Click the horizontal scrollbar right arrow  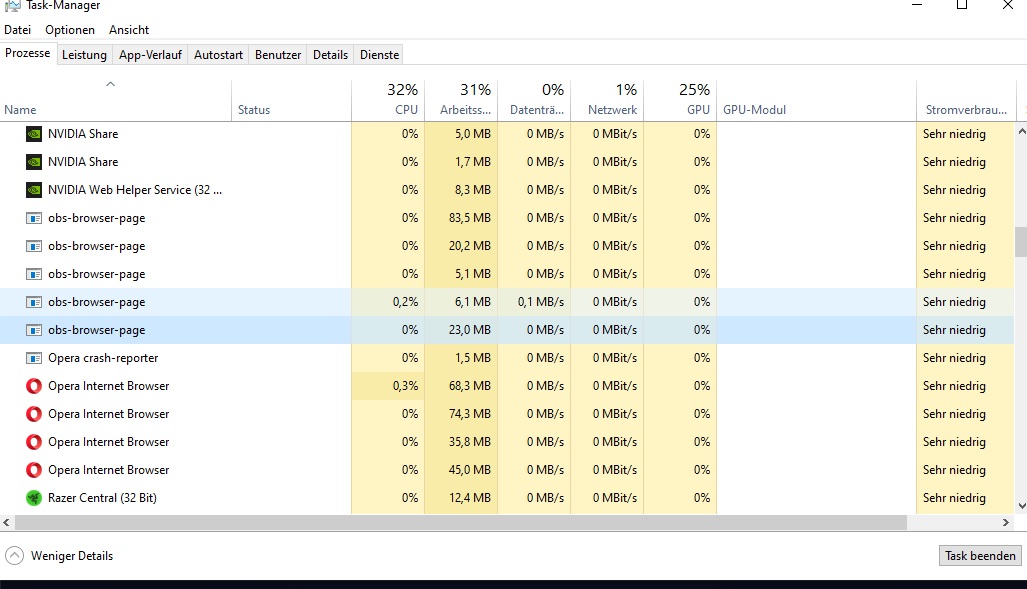[x=1007, y=522]
